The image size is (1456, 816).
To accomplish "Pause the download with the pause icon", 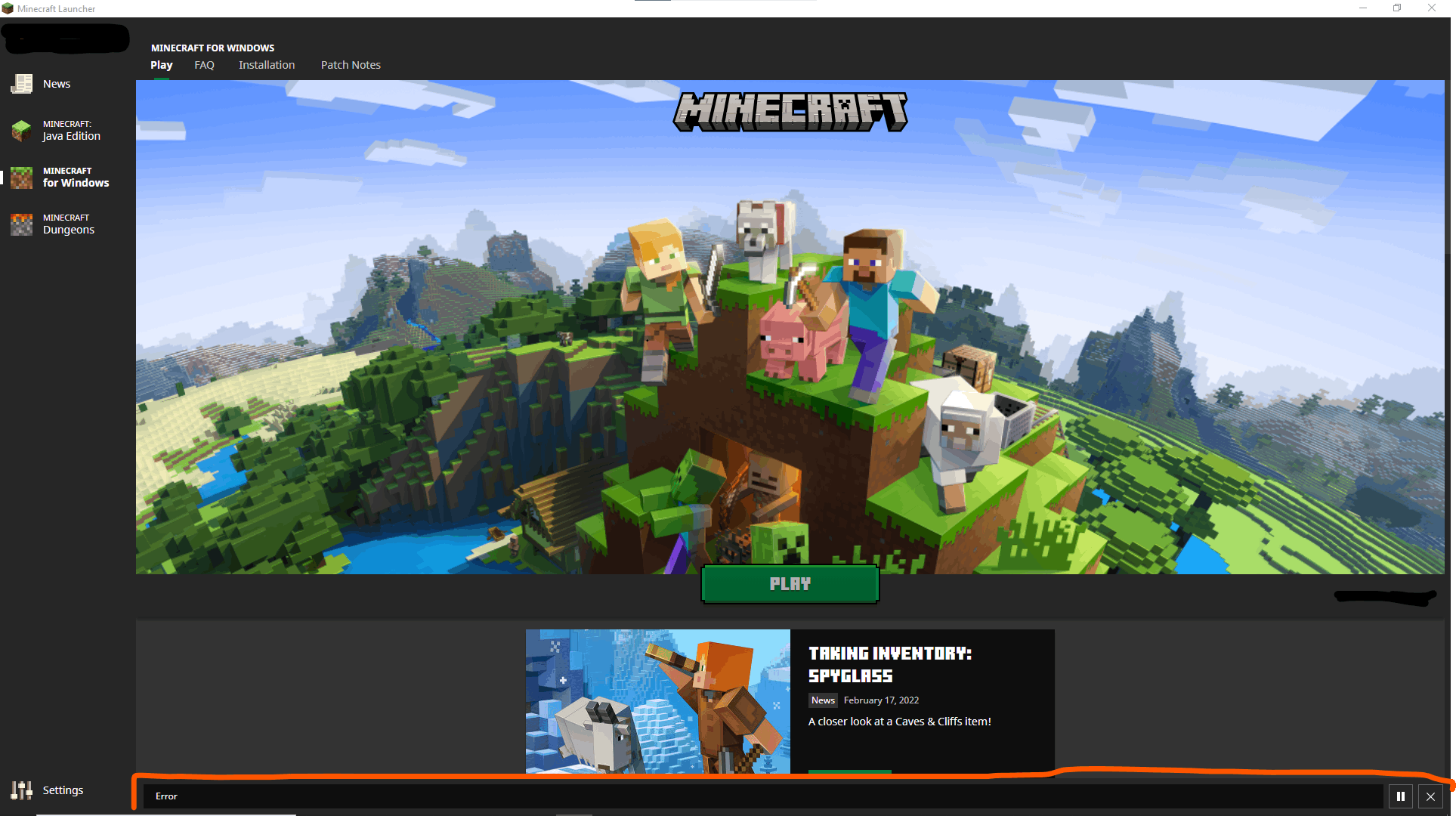I will (1400, 796).
